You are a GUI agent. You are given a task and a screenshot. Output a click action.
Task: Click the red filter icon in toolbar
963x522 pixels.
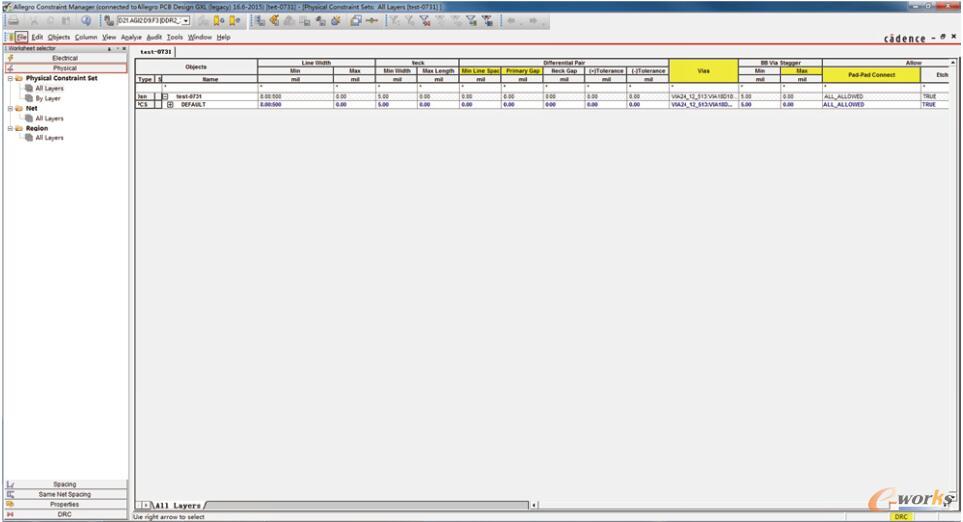pos(425,21)
